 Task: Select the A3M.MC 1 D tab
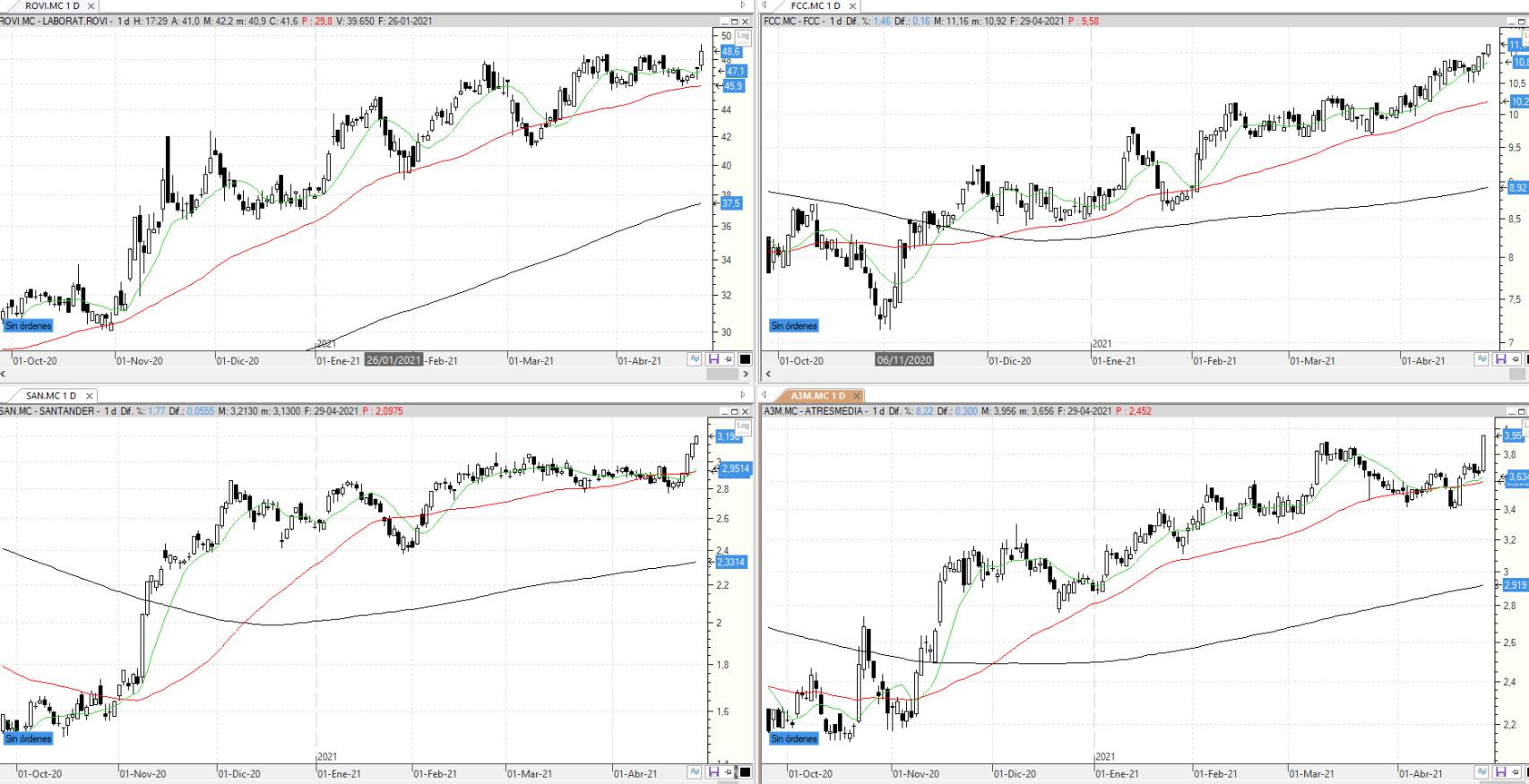(817, 395)
